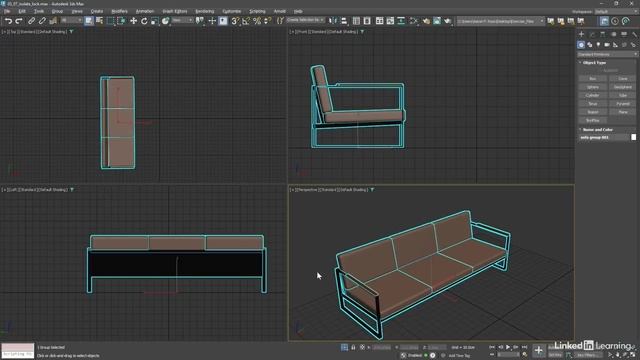Image resolution: width=640 pixels, height=360 pixels.
Task: Select the Lights category icon
Action: (x=598, y=45)
